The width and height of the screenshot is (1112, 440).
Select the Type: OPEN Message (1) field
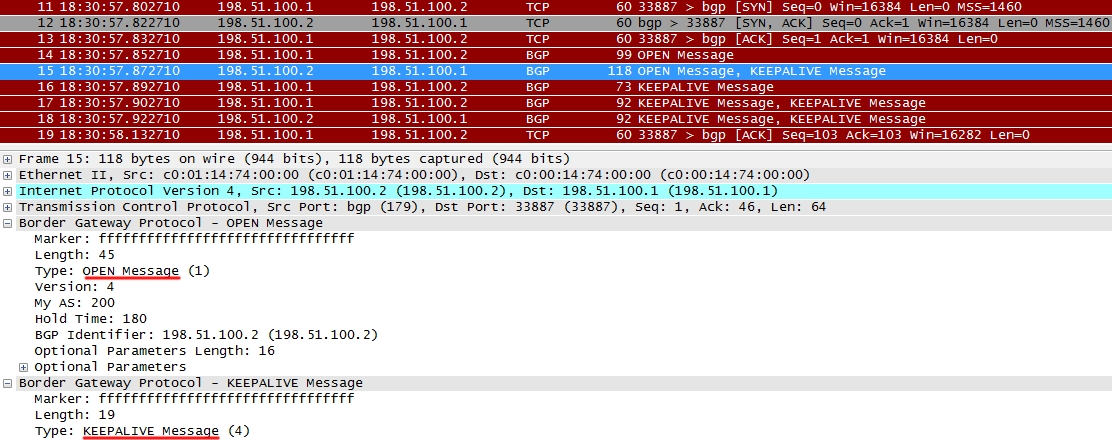coord(122,271)
